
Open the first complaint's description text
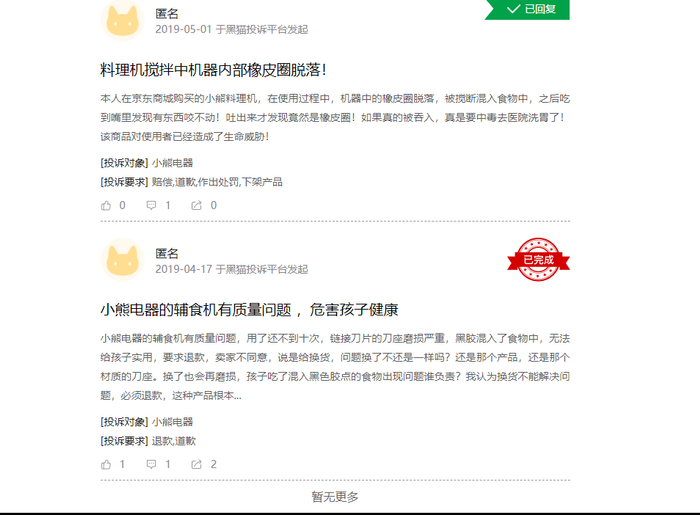tap(335, 117)
